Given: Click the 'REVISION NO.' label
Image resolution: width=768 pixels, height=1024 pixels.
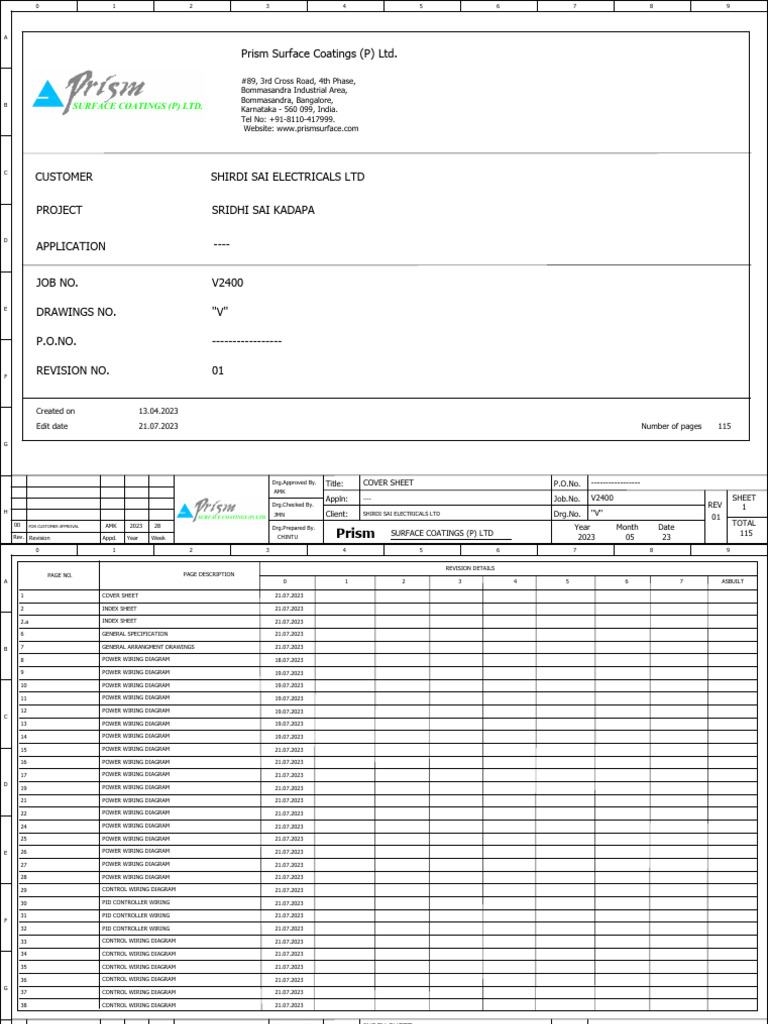Looking at the screenshot, I should (x=72, y=371).
